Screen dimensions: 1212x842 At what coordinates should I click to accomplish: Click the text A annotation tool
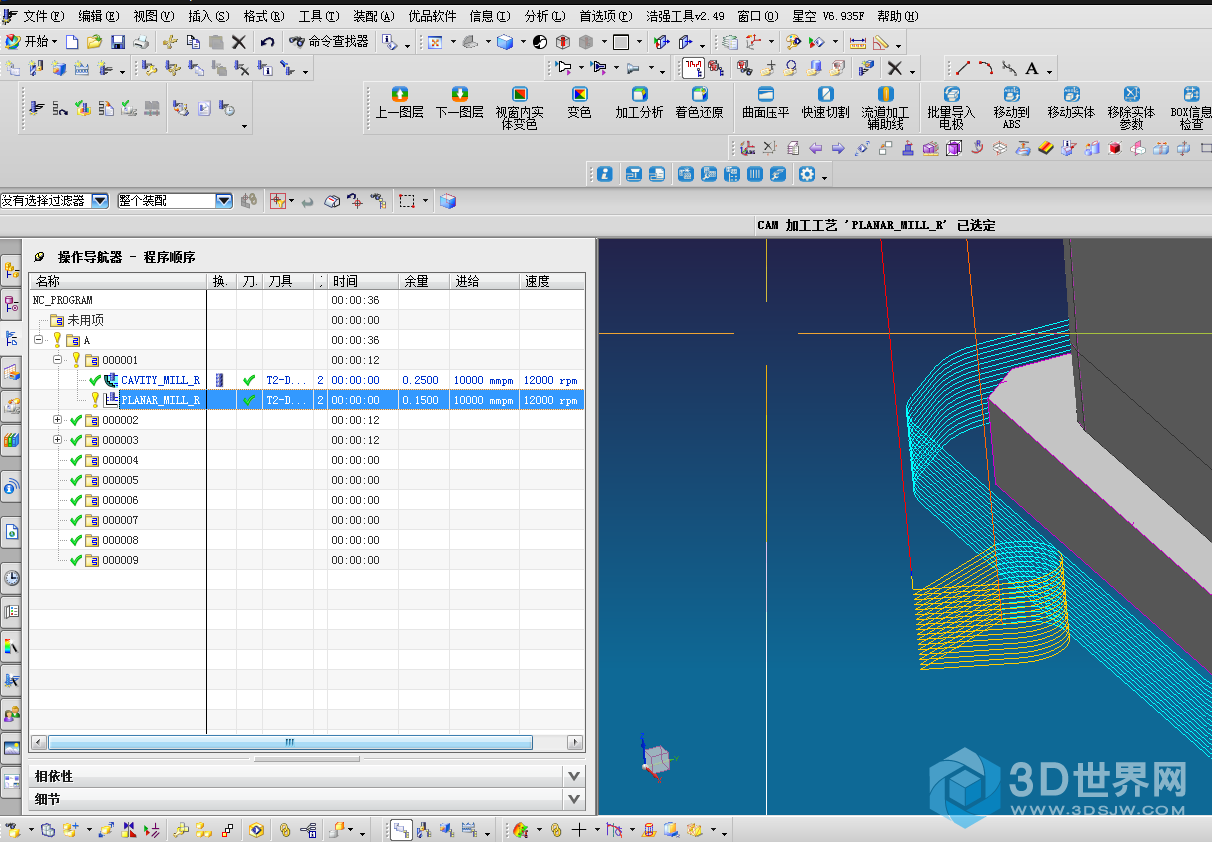coord(1032,69)
